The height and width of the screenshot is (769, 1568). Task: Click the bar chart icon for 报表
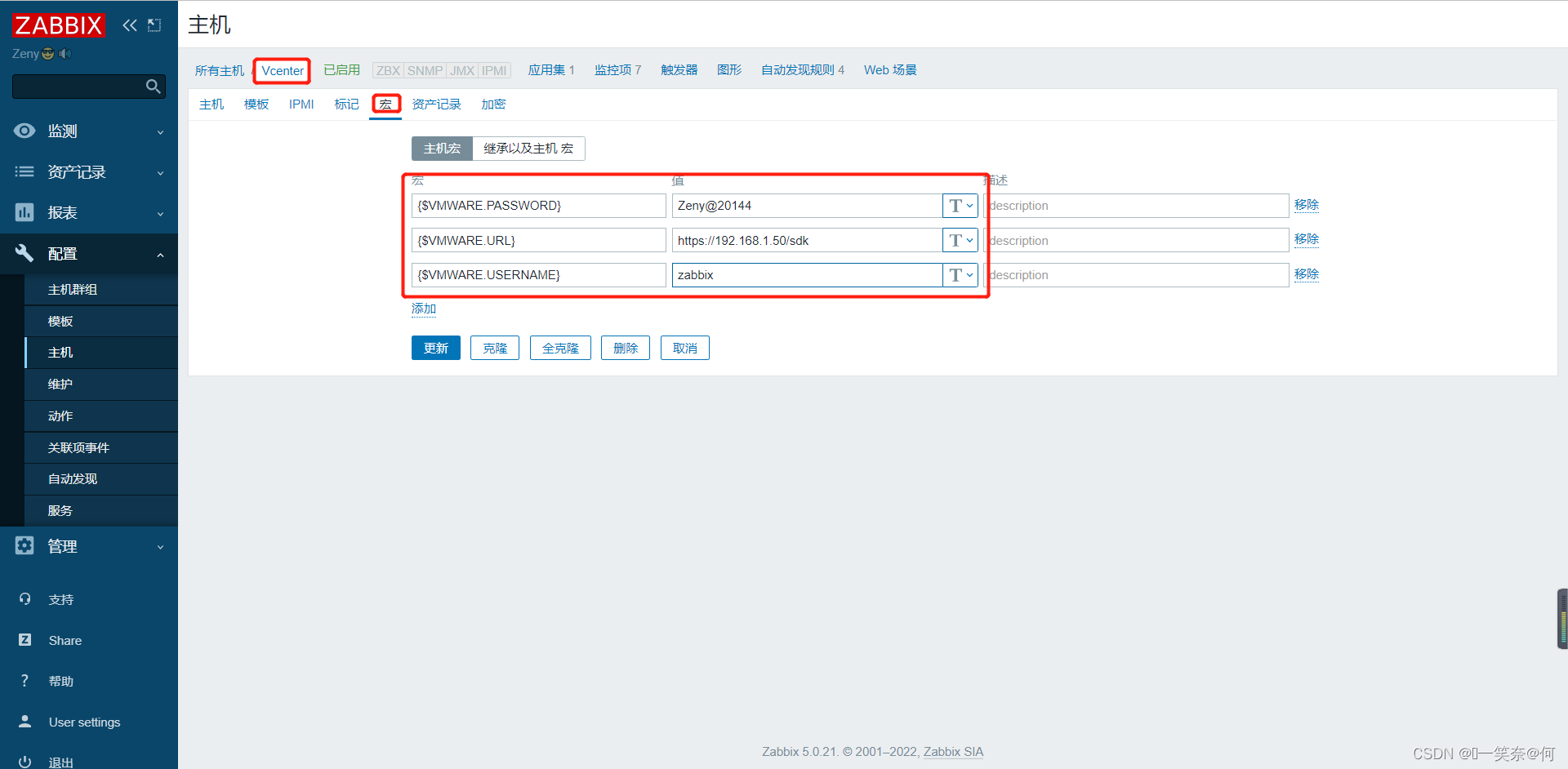[x=24, y=212]
